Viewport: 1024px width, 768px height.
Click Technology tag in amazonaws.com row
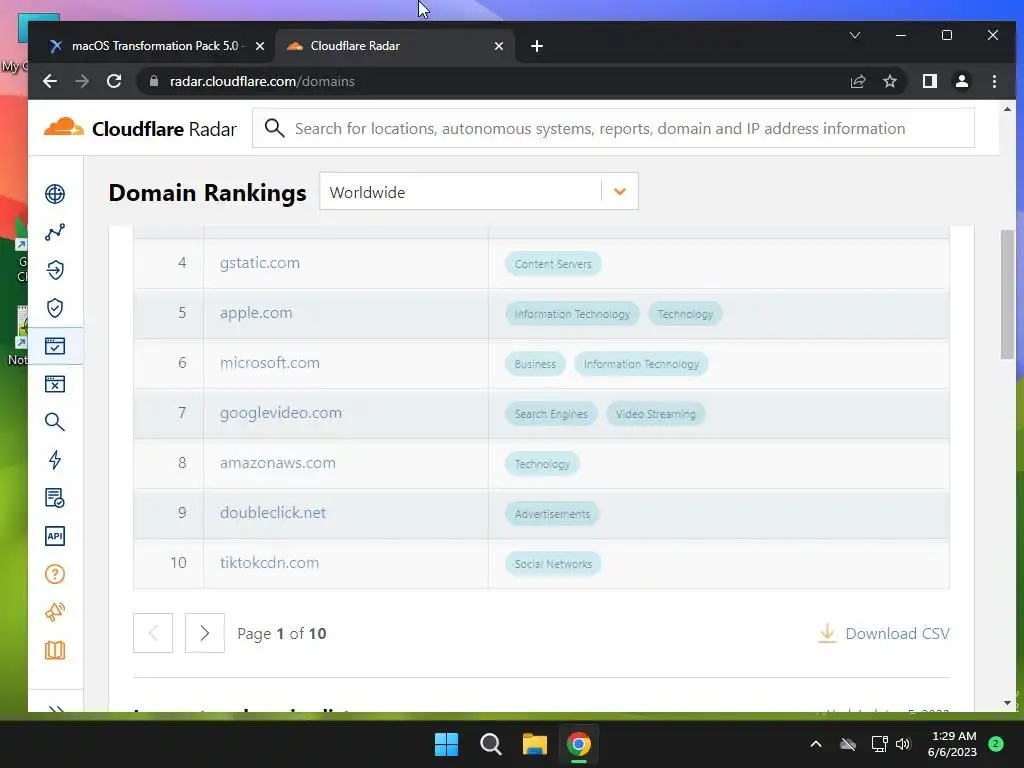click(542, 464)
